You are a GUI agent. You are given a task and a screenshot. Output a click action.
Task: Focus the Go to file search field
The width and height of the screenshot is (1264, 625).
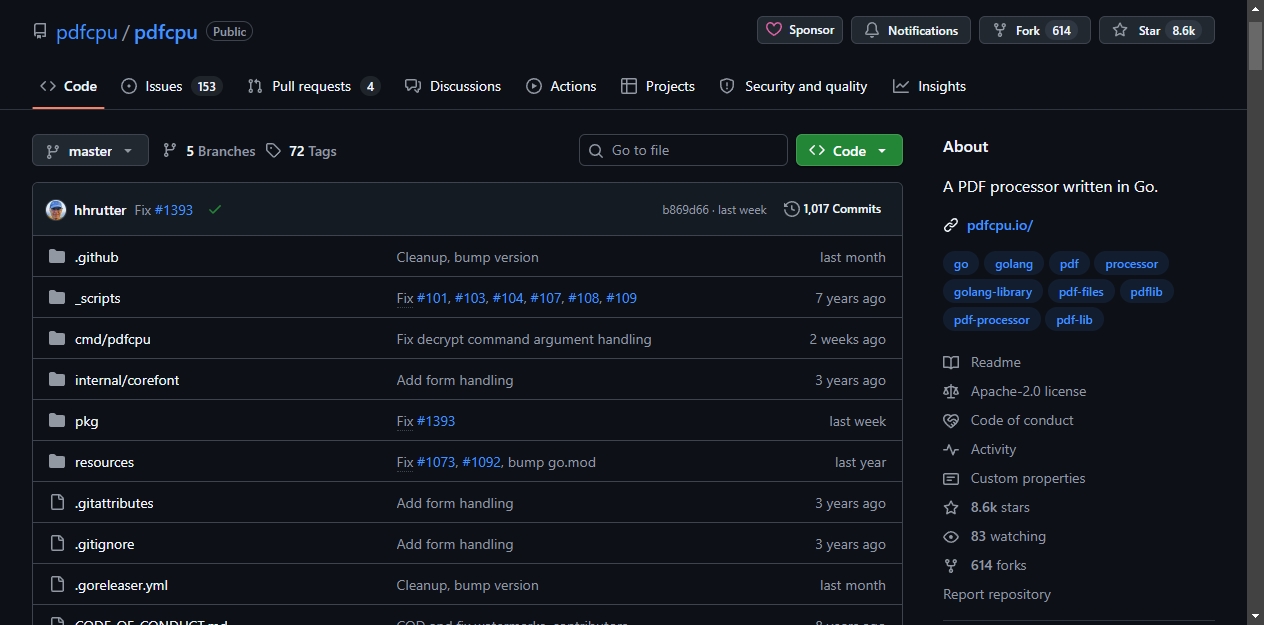pyautogui.click(x=683, y=150)
